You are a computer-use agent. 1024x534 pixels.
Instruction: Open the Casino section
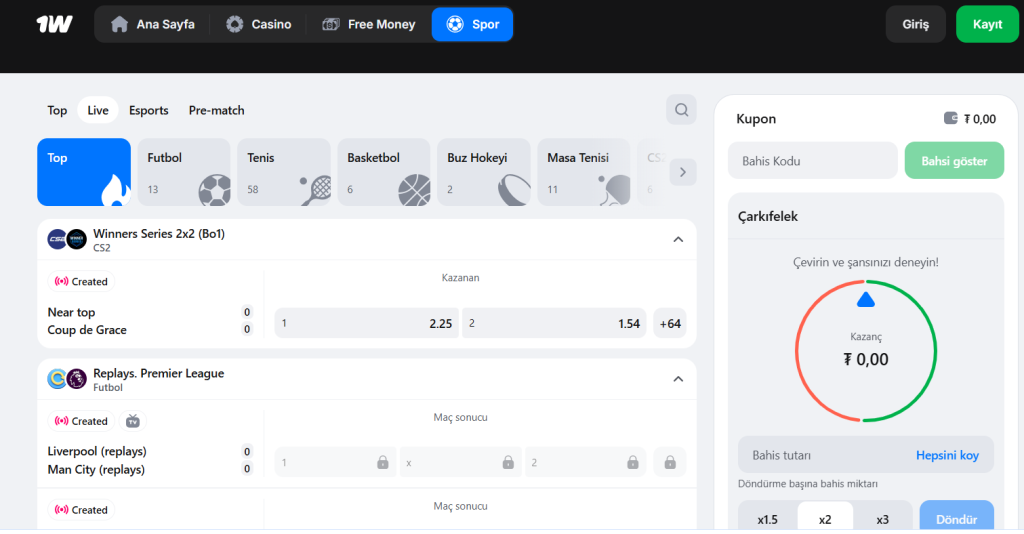[259, 24]
